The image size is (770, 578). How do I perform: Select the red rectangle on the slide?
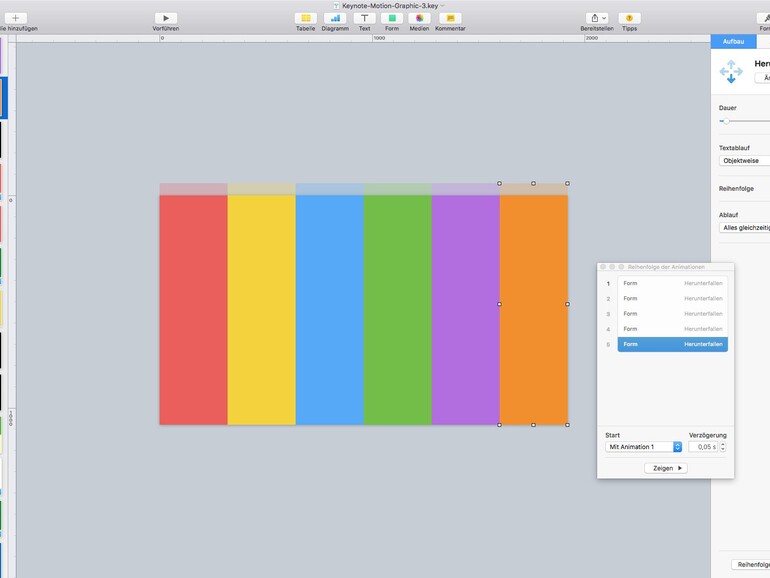click(x=193, y=310)
